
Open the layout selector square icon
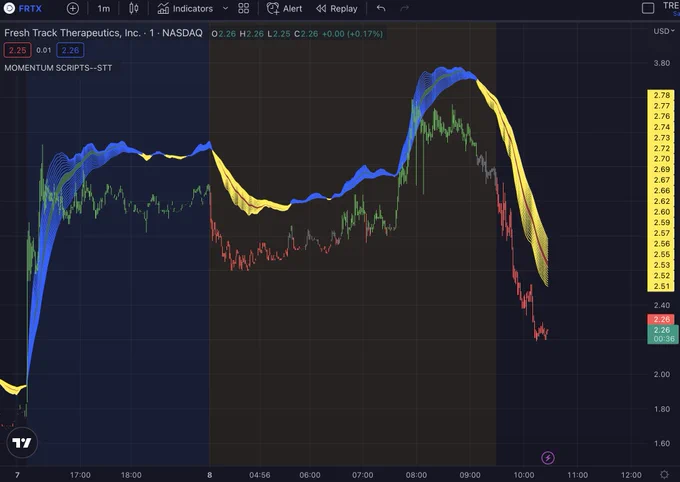coord(648,8)
